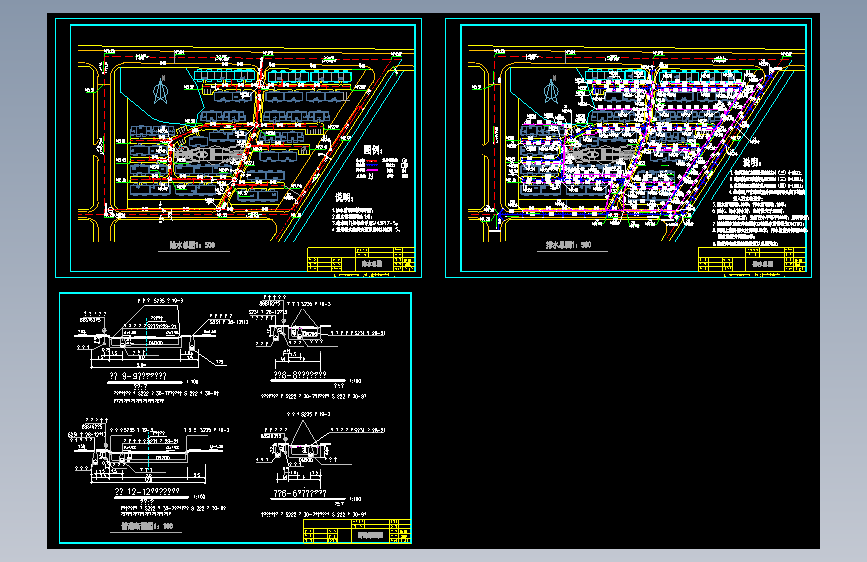Select the 9-9 section title
Viewport: 867px width, 562px height.
click(138, 376)
